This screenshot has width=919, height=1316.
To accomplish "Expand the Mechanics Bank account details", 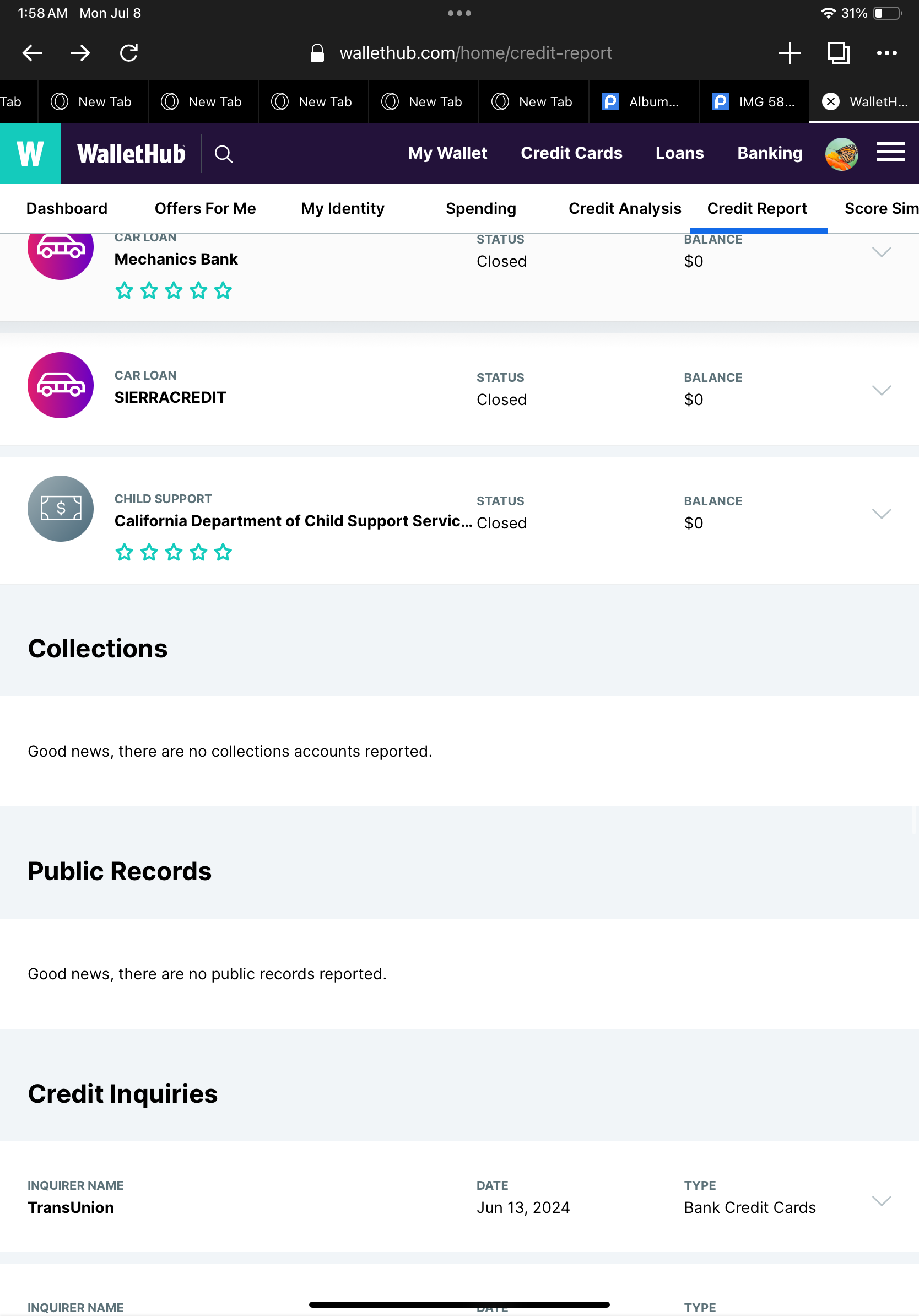I will pos(881,252).
